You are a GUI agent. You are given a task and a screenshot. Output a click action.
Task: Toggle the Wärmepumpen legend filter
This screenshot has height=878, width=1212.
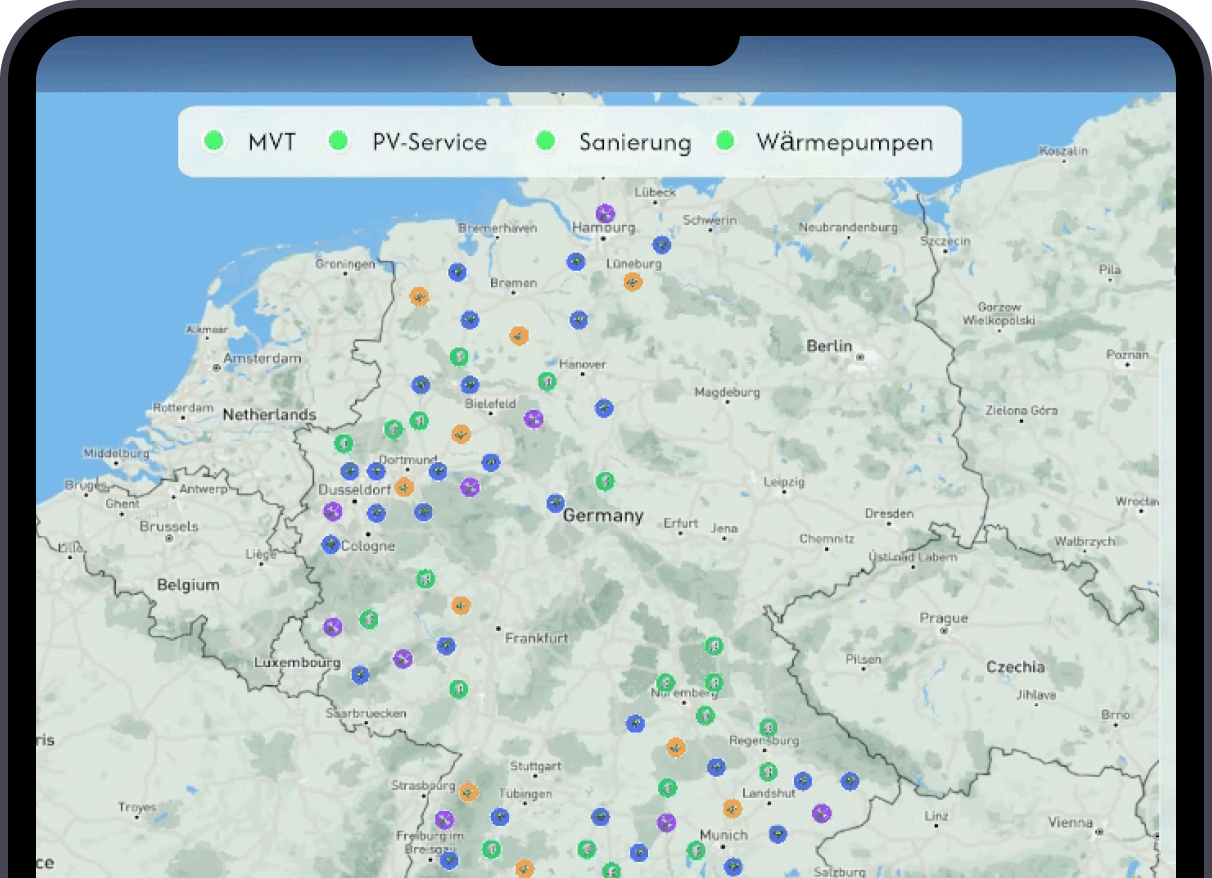click(x=824, y=141)
